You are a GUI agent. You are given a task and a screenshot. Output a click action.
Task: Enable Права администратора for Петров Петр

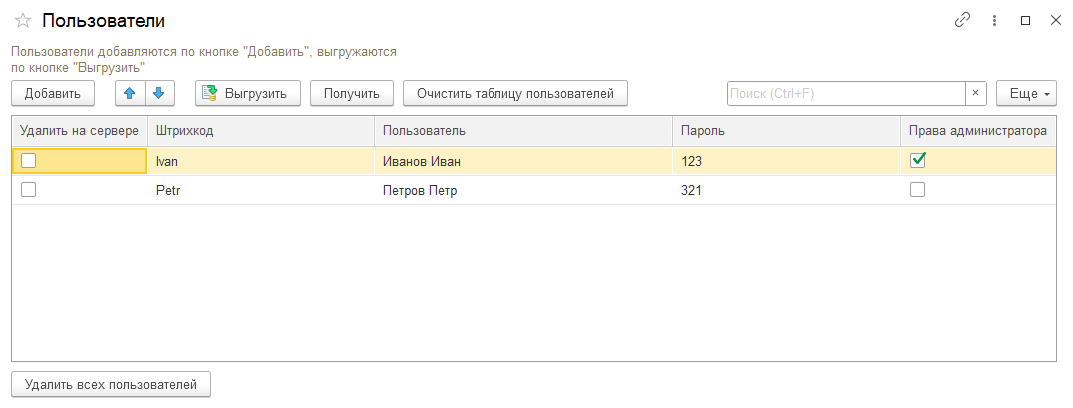tap(917, 190)
